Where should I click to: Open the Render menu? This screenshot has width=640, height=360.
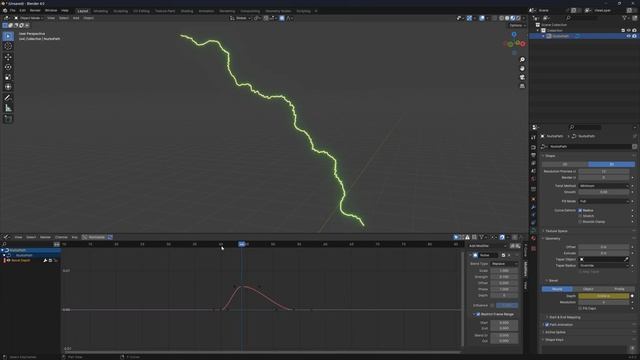[x=35, y=11]
